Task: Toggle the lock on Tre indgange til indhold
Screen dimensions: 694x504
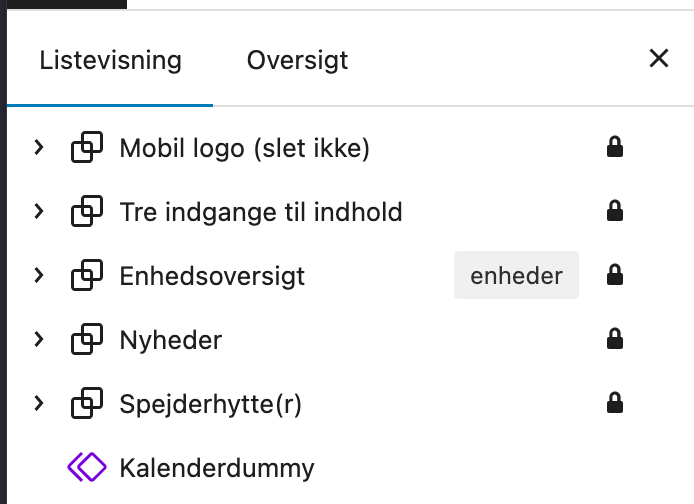Action: pyautogui.click(x=615, y=212)
